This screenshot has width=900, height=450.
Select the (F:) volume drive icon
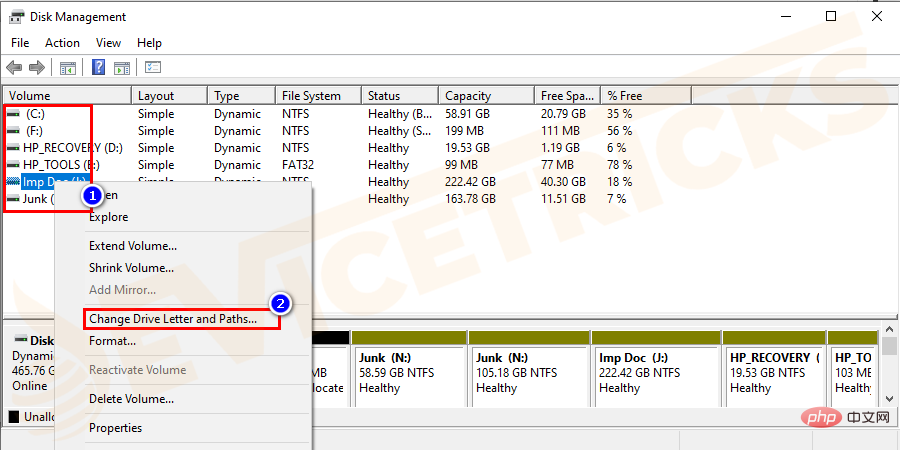click(x=13, y=131)
